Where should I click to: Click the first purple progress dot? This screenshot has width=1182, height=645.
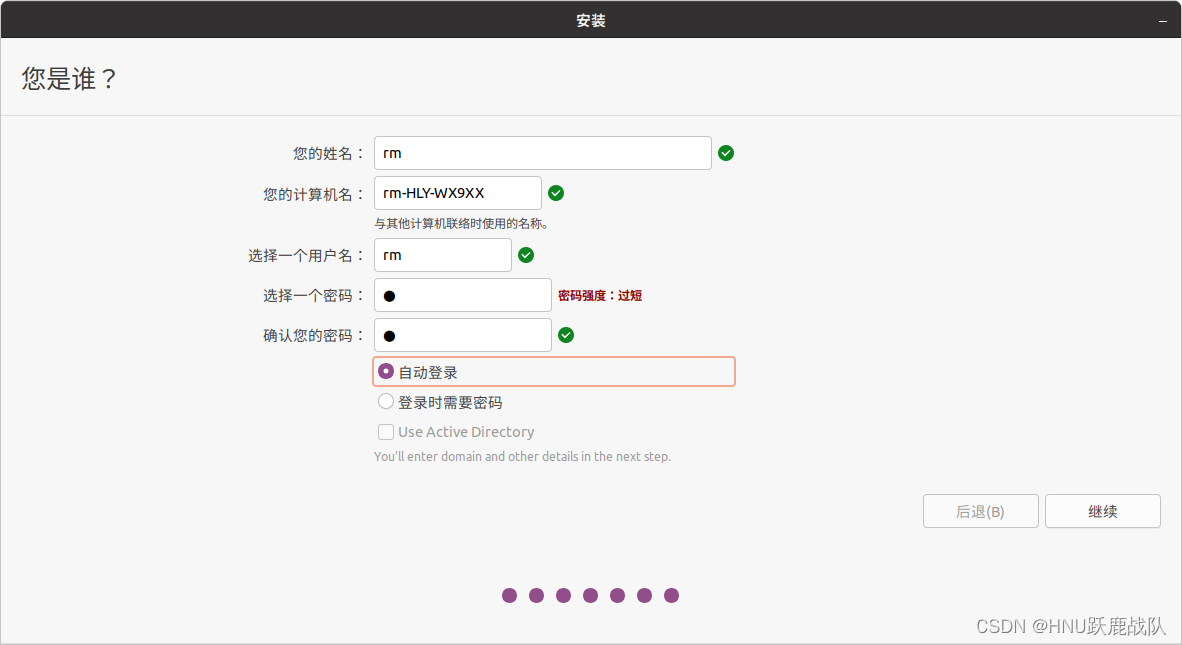point(510,595)
